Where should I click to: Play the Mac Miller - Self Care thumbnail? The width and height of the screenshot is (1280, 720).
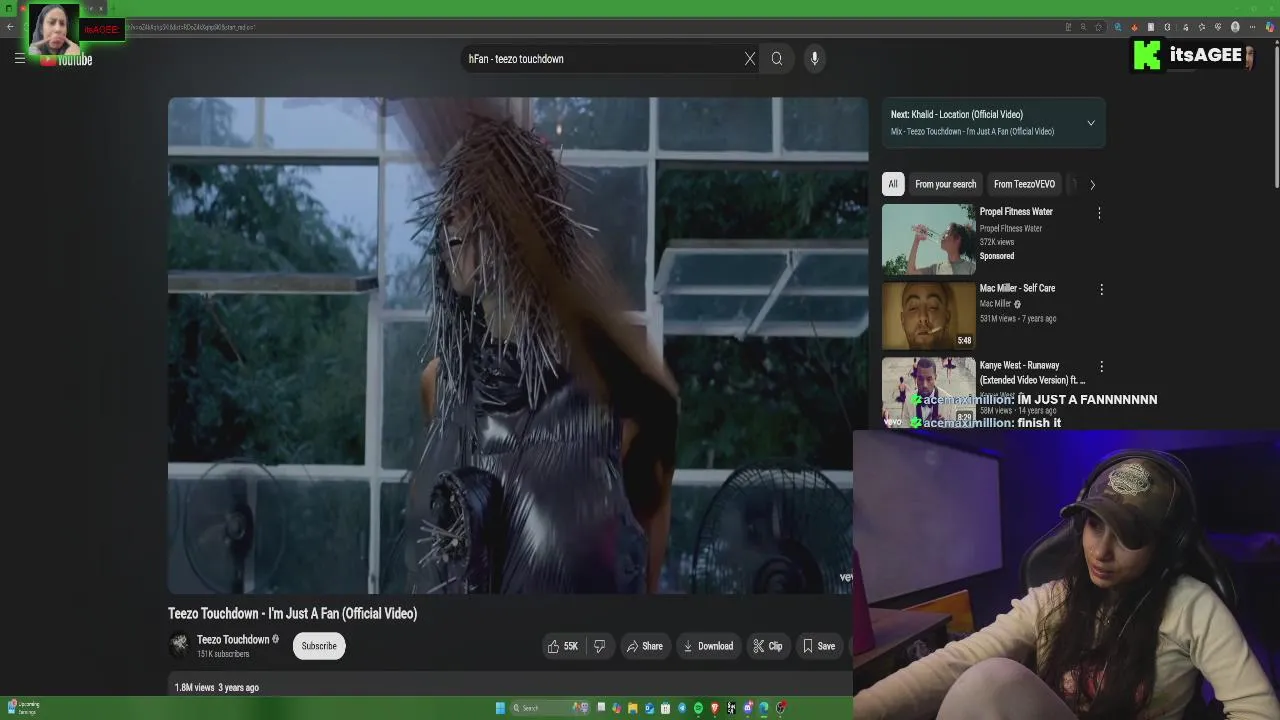pyautogui.click(x=928, y=315)
